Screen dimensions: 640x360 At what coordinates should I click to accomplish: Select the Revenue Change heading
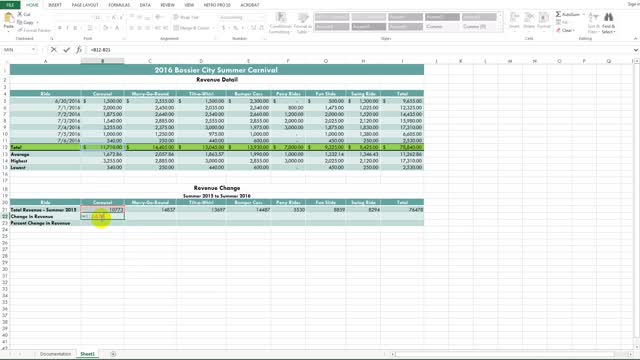click(217, 188)
